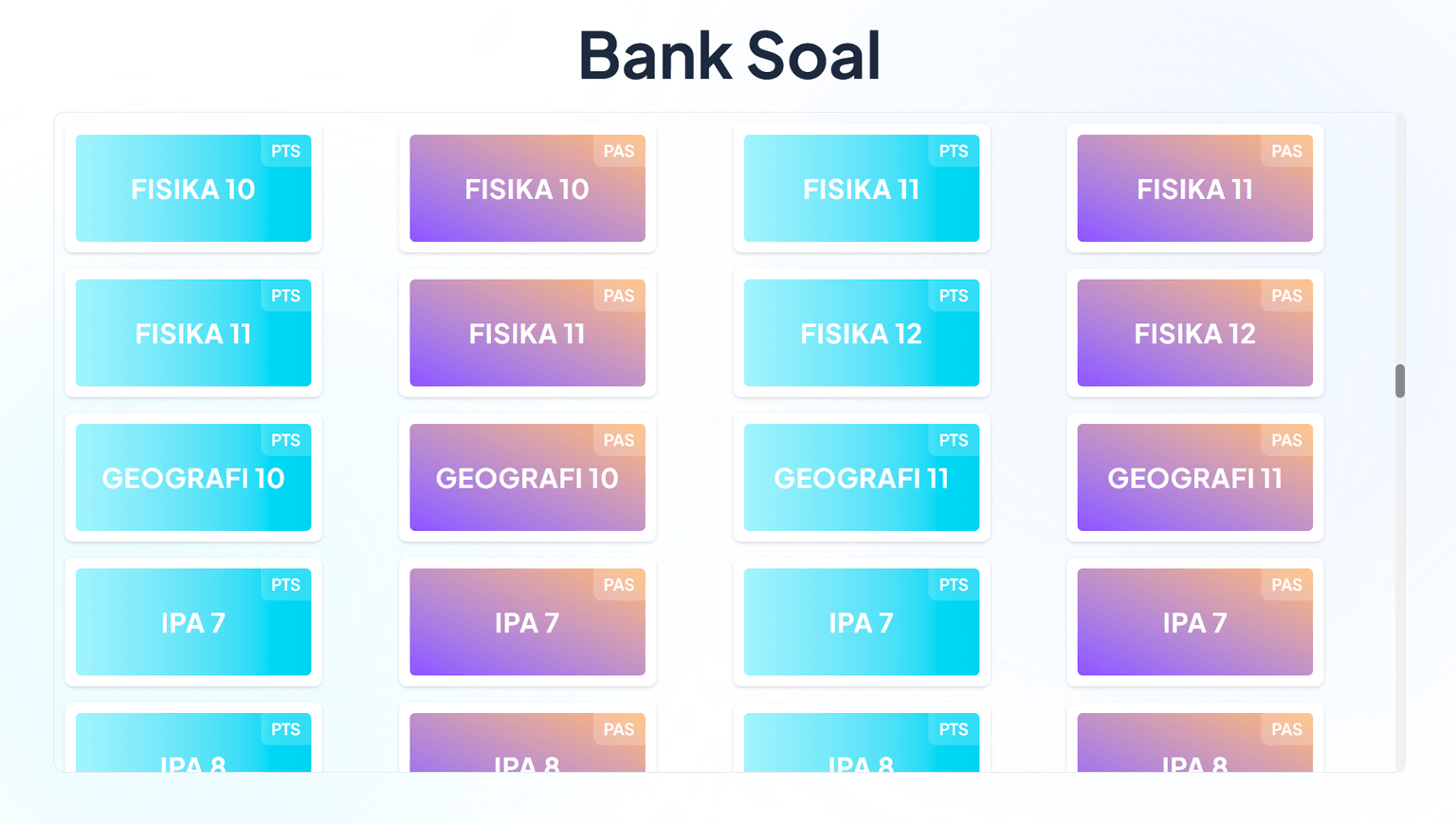The height and width of the screenshot is (824, 1456).
Task: Open the GEOGRAFI 10 PAS card
Action: coord(527,478)
